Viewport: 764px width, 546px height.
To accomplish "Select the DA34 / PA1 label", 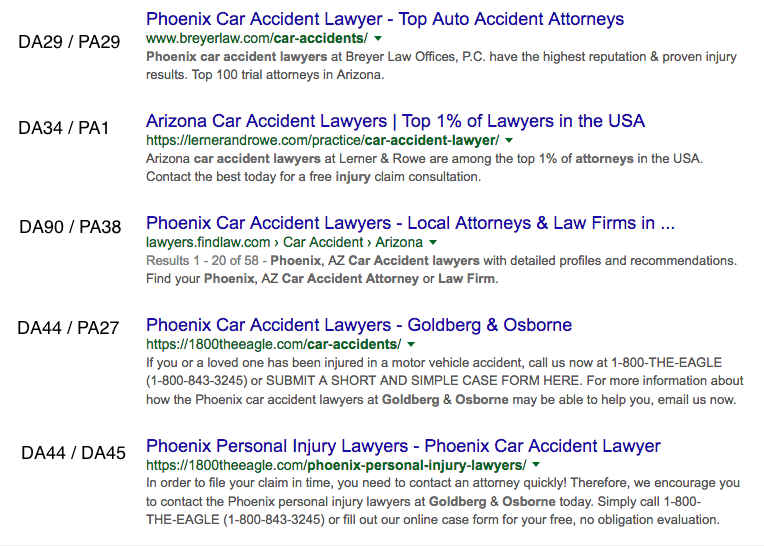I will click(63, 128).
